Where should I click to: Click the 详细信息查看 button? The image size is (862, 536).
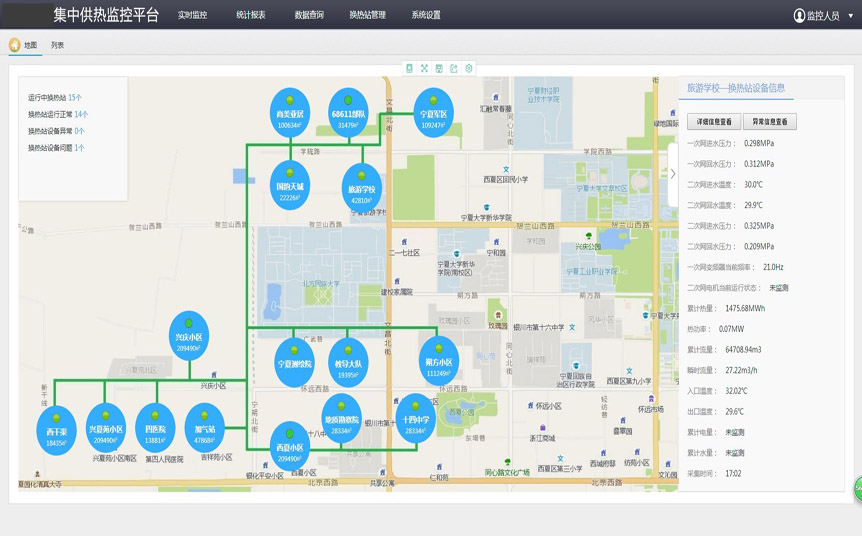click(713, 122)
